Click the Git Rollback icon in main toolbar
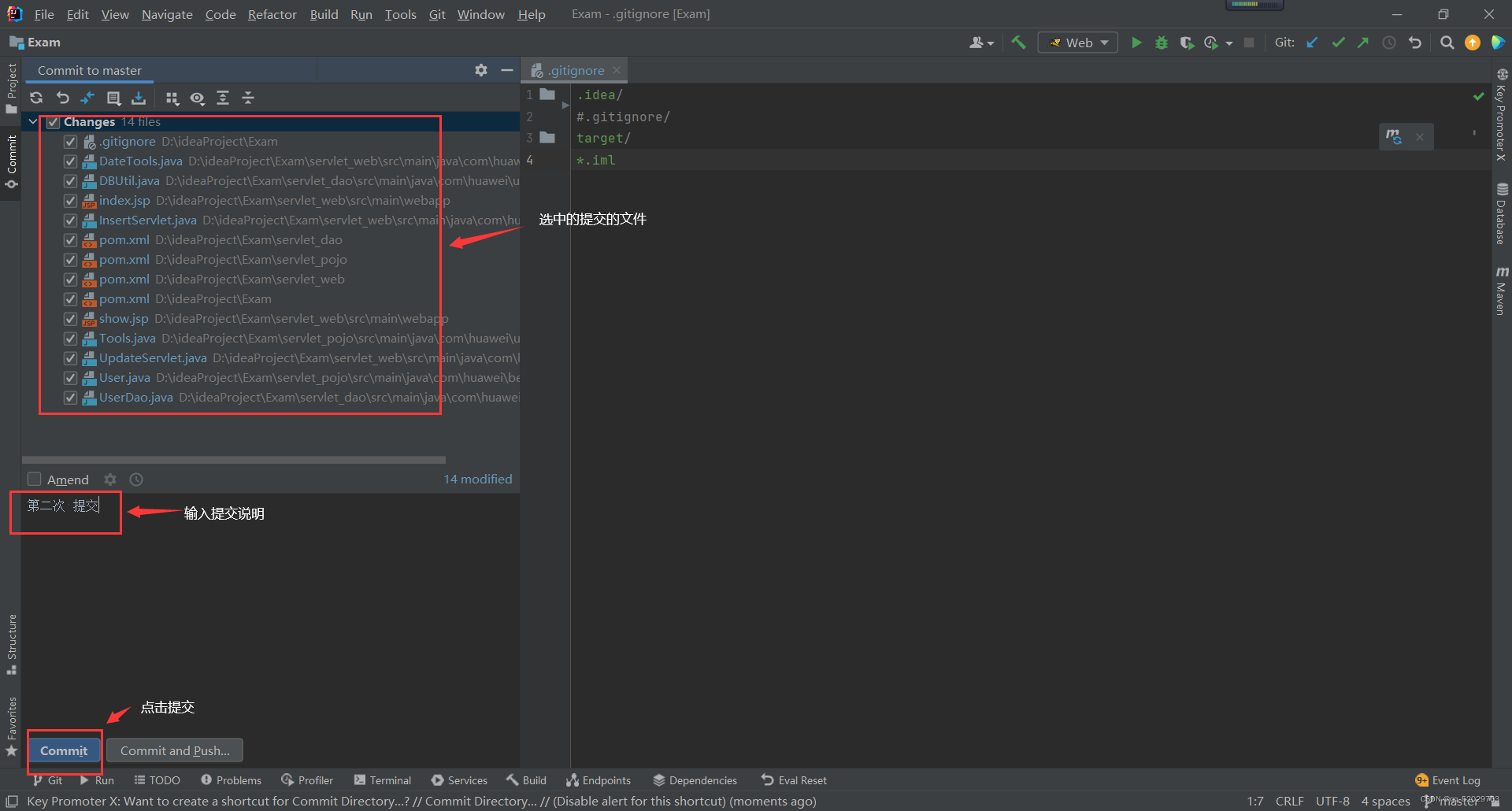Viewport: 1512px width, 811px height. click(x=1415, y=43)
